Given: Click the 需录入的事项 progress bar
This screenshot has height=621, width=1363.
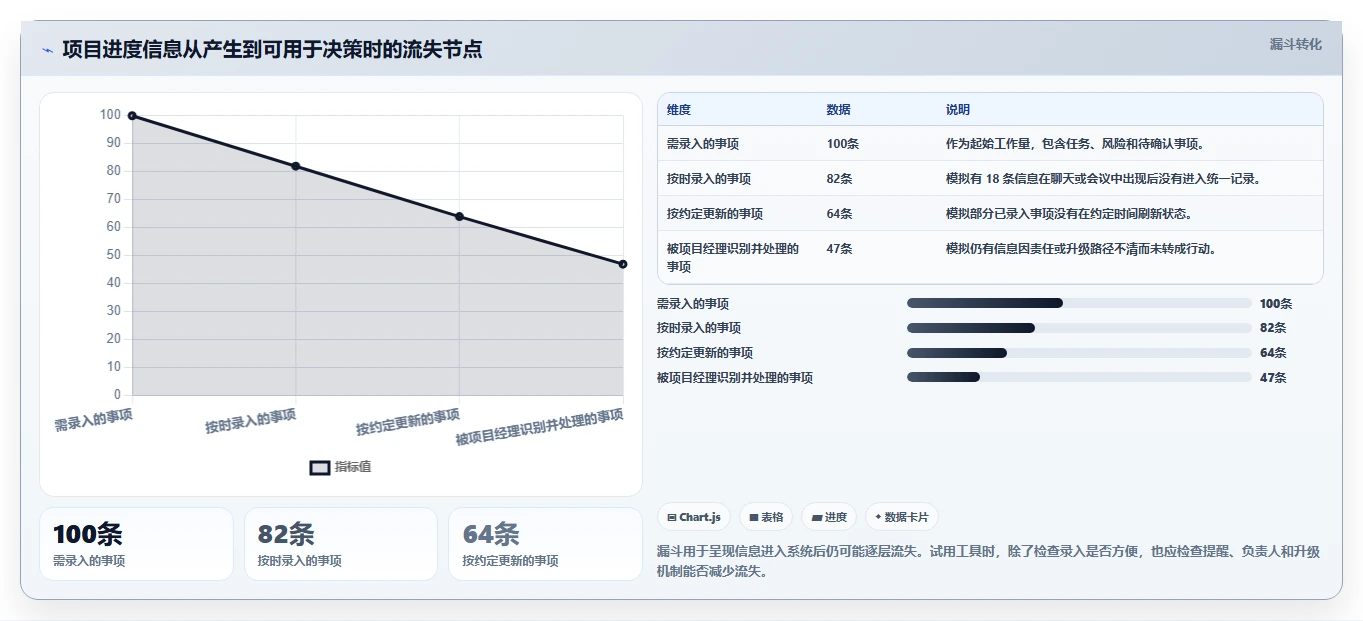Looking at the screenshot, I should coord(1079,303).
